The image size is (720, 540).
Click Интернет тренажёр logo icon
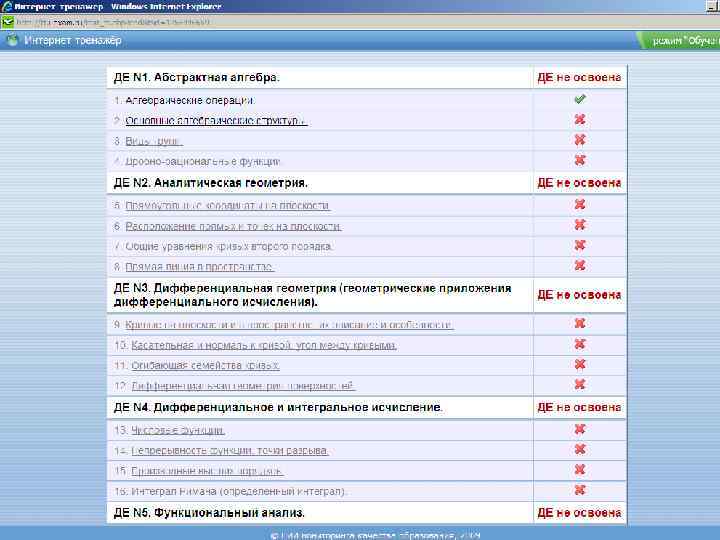12,40
